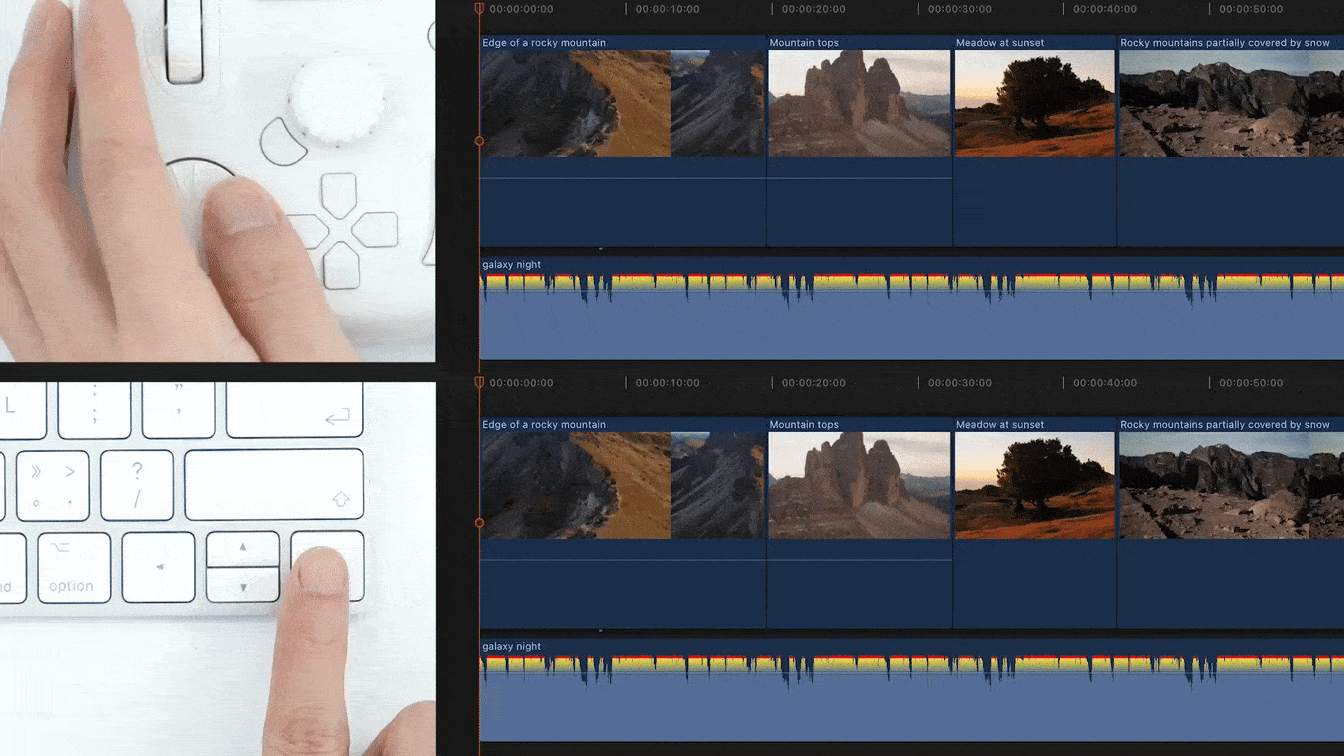
Task: Click 00:00:50:00 on the lower timeline ruler
Action: 1250,383
